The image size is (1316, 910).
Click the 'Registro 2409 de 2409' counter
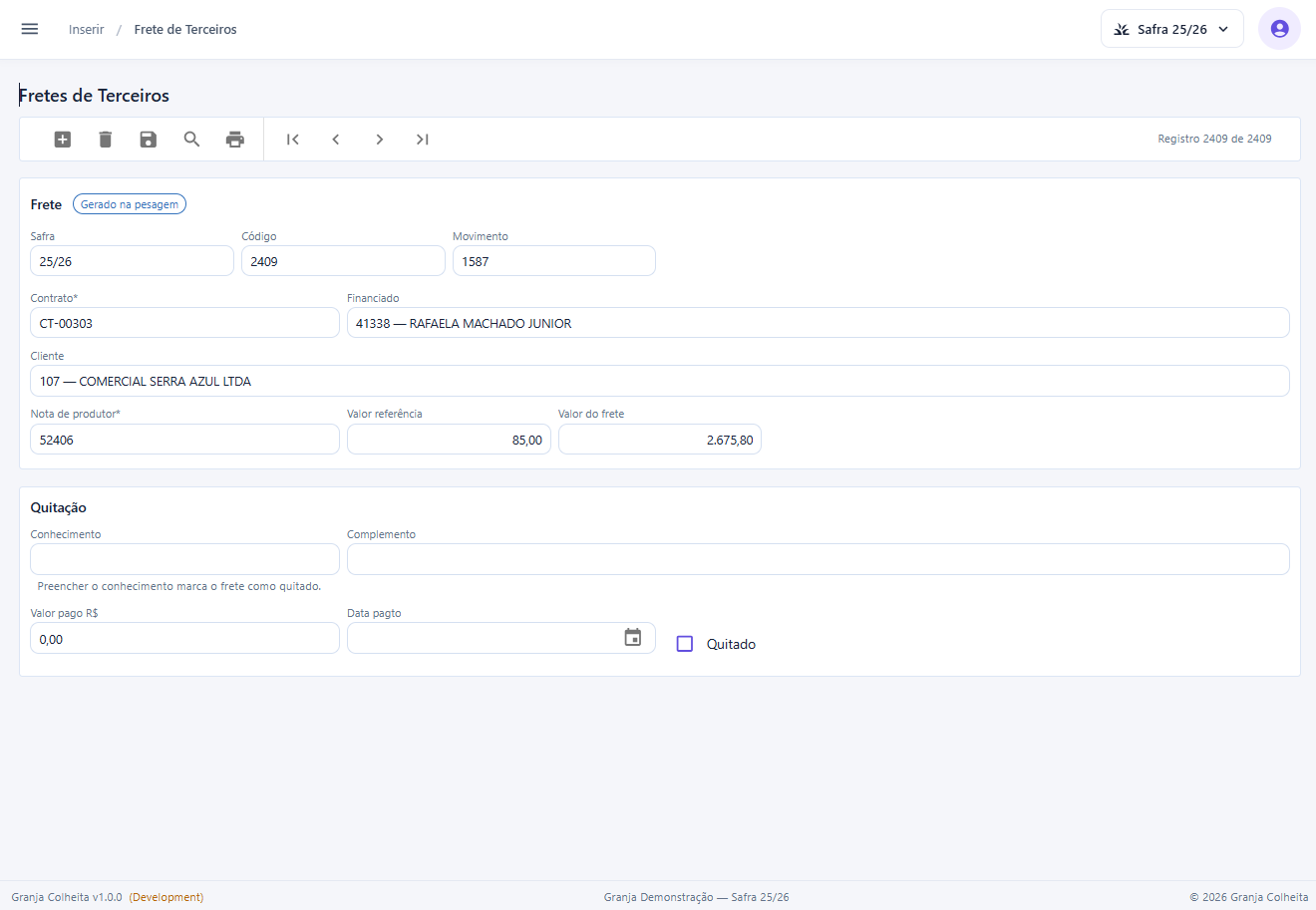[1214, 140]
